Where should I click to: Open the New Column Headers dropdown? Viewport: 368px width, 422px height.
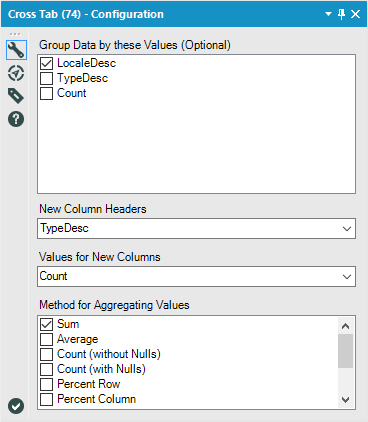(x=196, y=229)
